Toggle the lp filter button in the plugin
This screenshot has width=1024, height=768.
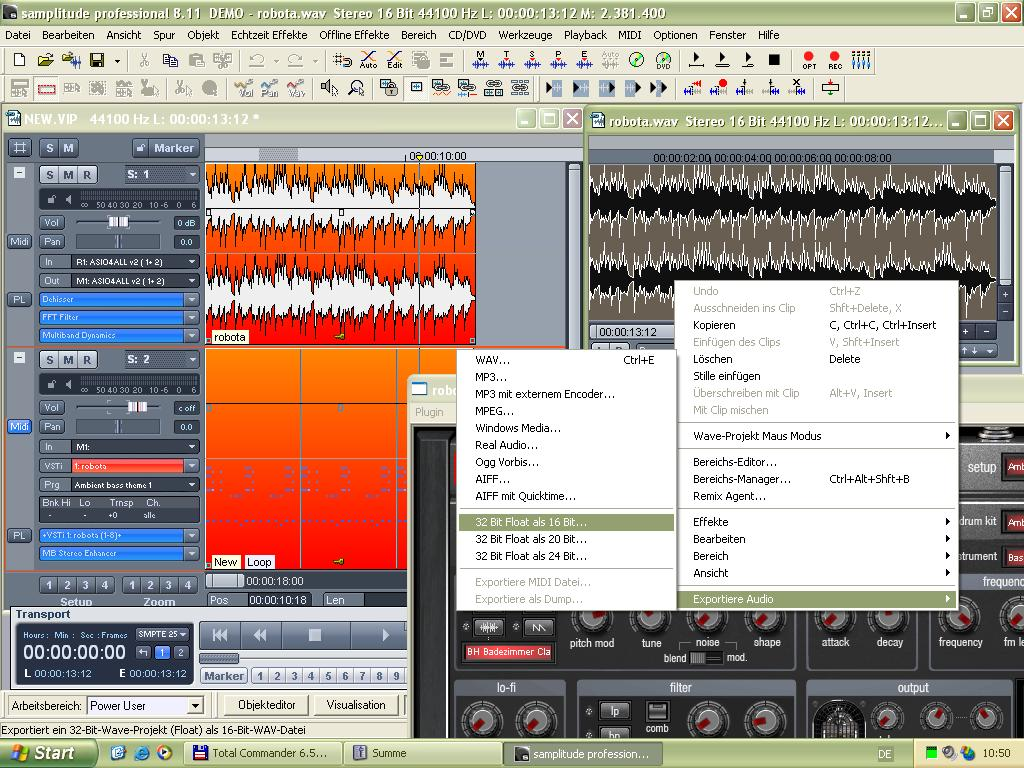[x=614, y=710]
